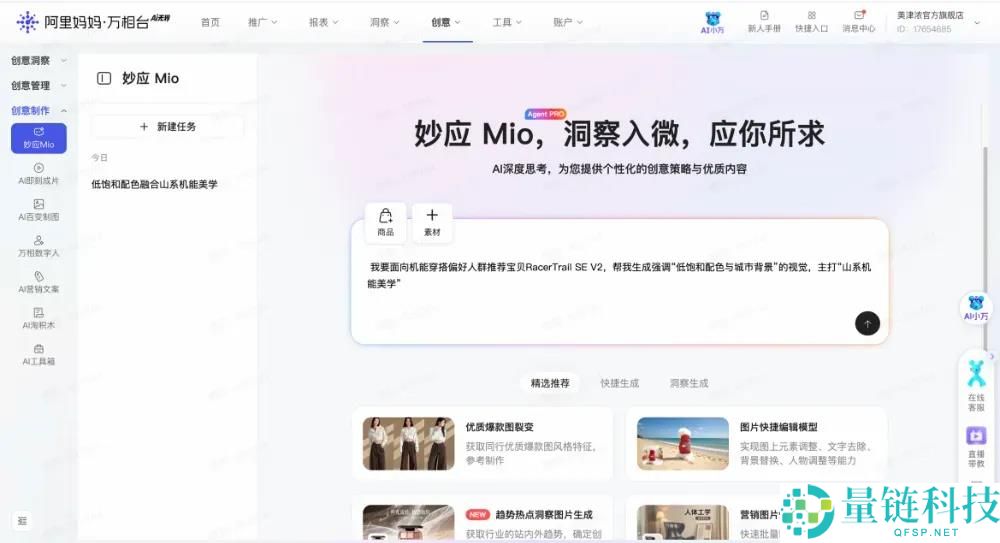
Task: Go to 首页 home
Action: click(210, 22)
